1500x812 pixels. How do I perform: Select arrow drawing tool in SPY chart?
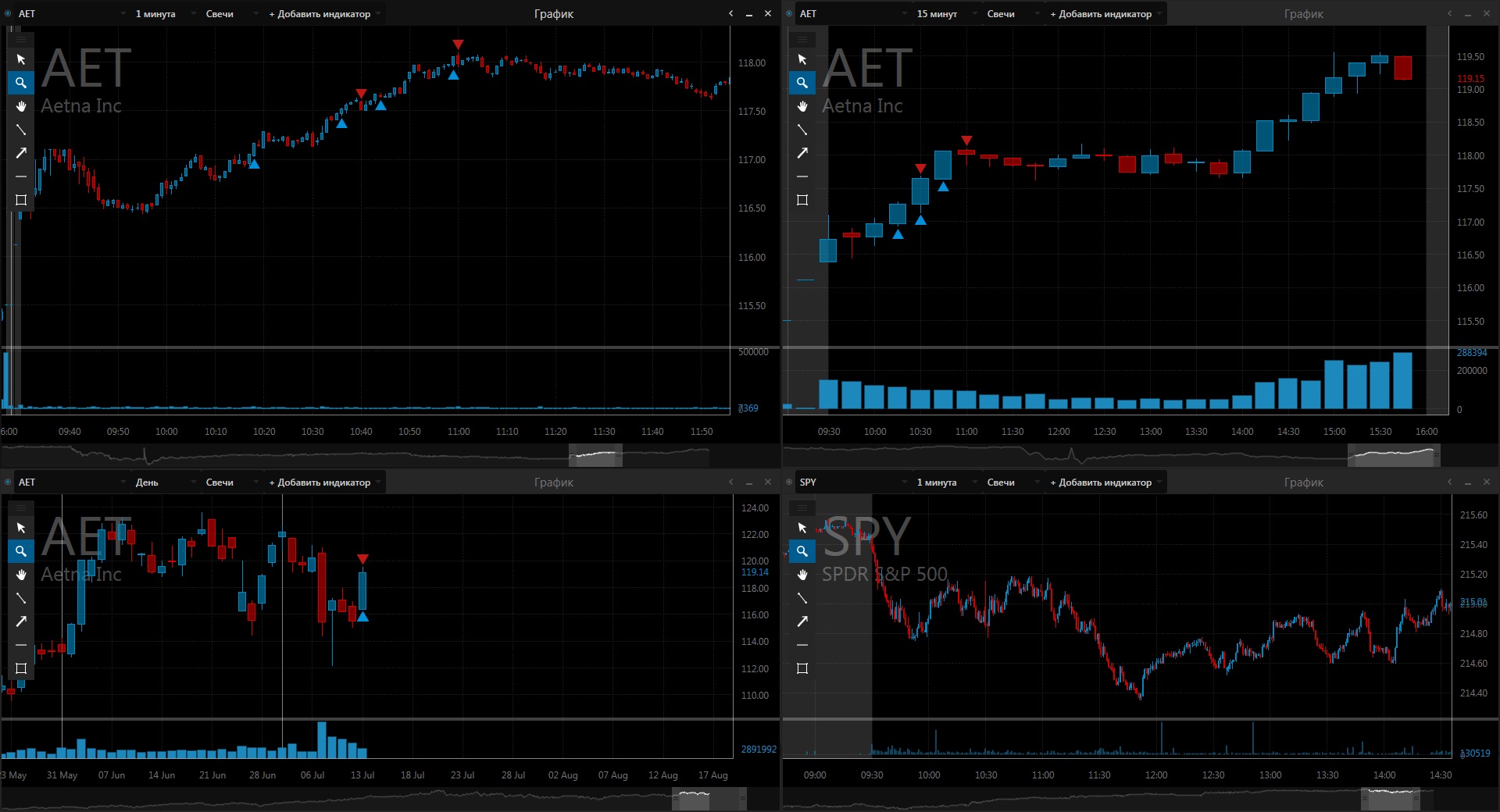point(802,621)
